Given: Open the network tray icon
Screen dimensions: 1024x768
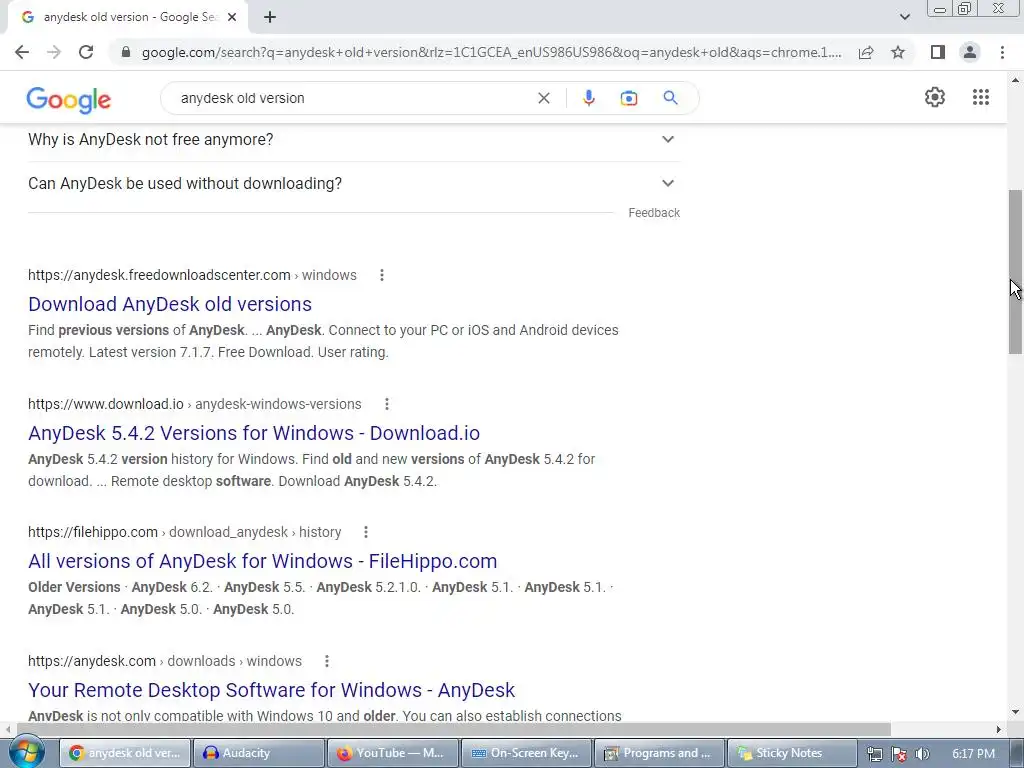Looking at the screenshot, I should [874, 754].
